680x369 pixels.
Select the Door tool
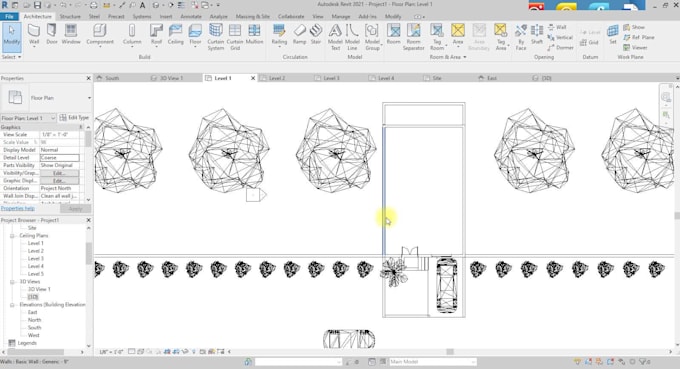pyautogui.click(x=52, y=34)
